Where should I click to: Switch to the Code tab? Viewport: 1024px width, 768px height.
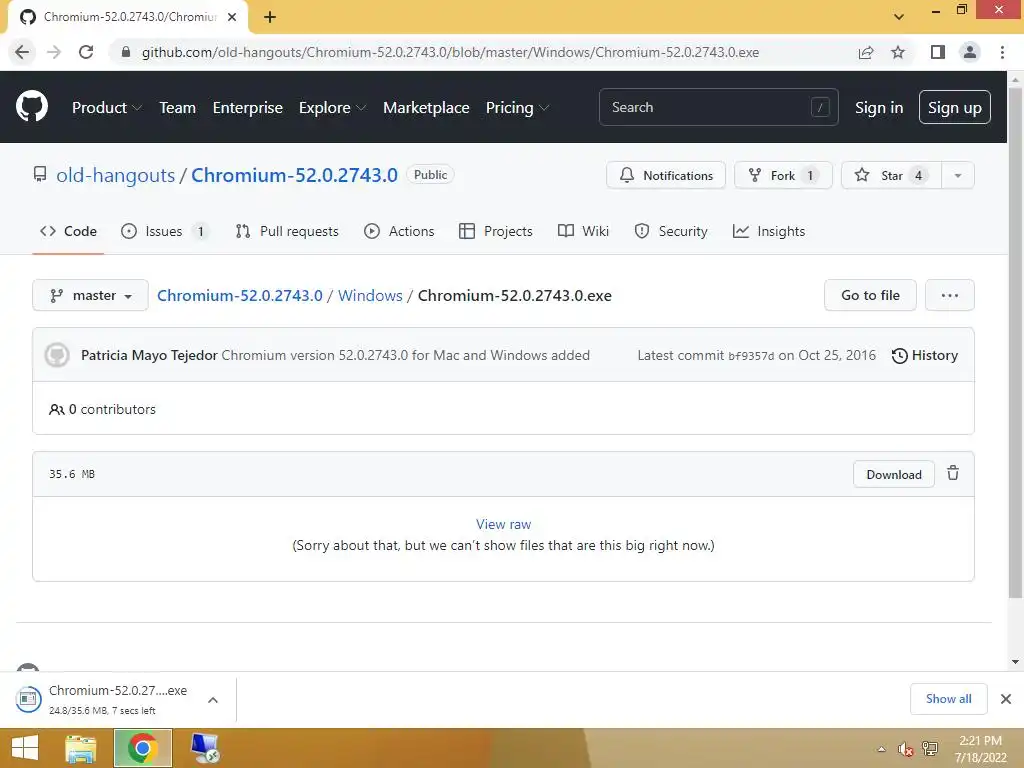coord(68,231)
